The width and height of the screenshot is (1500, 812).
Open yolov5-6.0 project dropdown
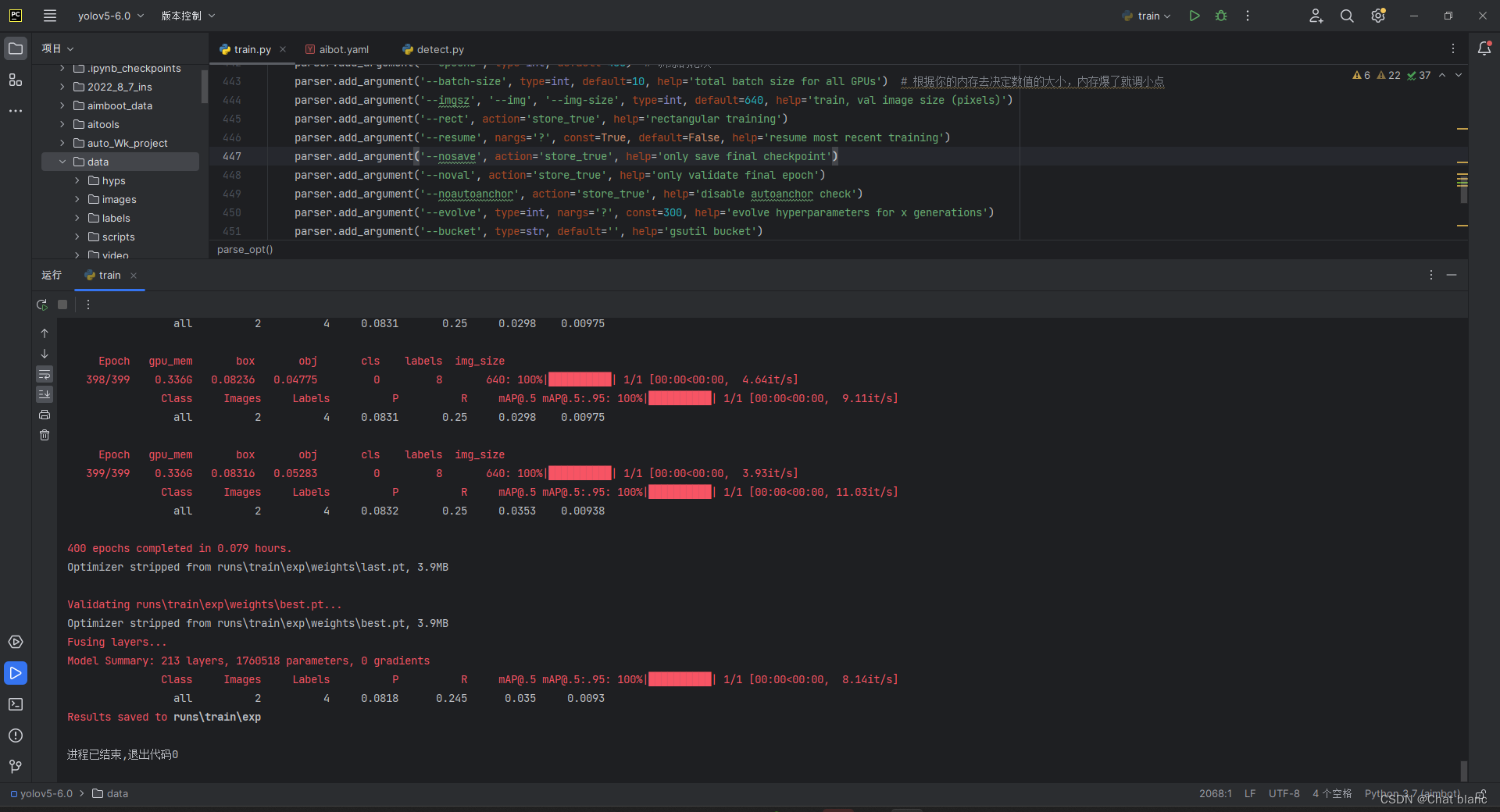tap(110, 16)
